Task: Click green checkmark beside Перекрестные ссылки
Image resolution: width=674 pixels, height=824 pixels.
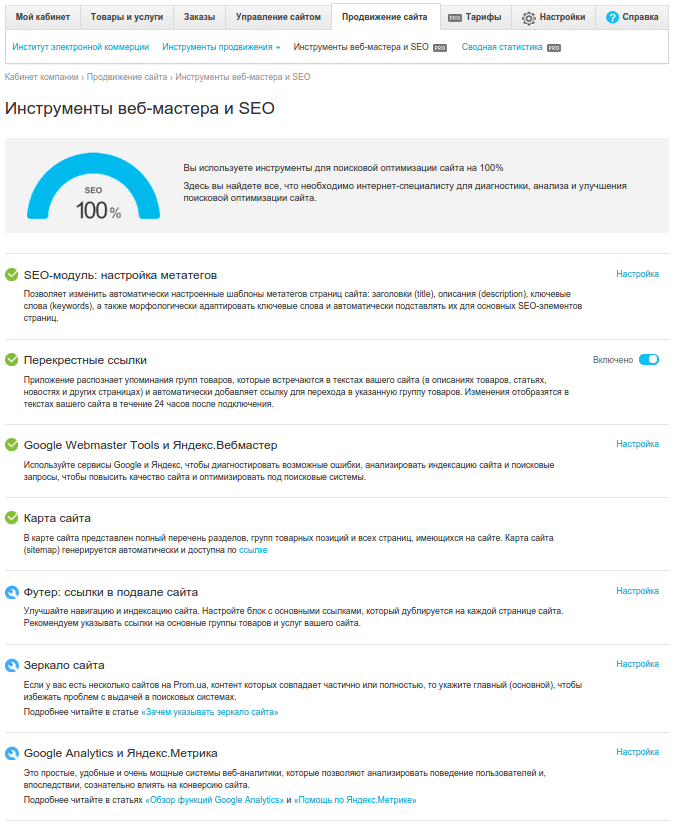Action: click(12, 359)
